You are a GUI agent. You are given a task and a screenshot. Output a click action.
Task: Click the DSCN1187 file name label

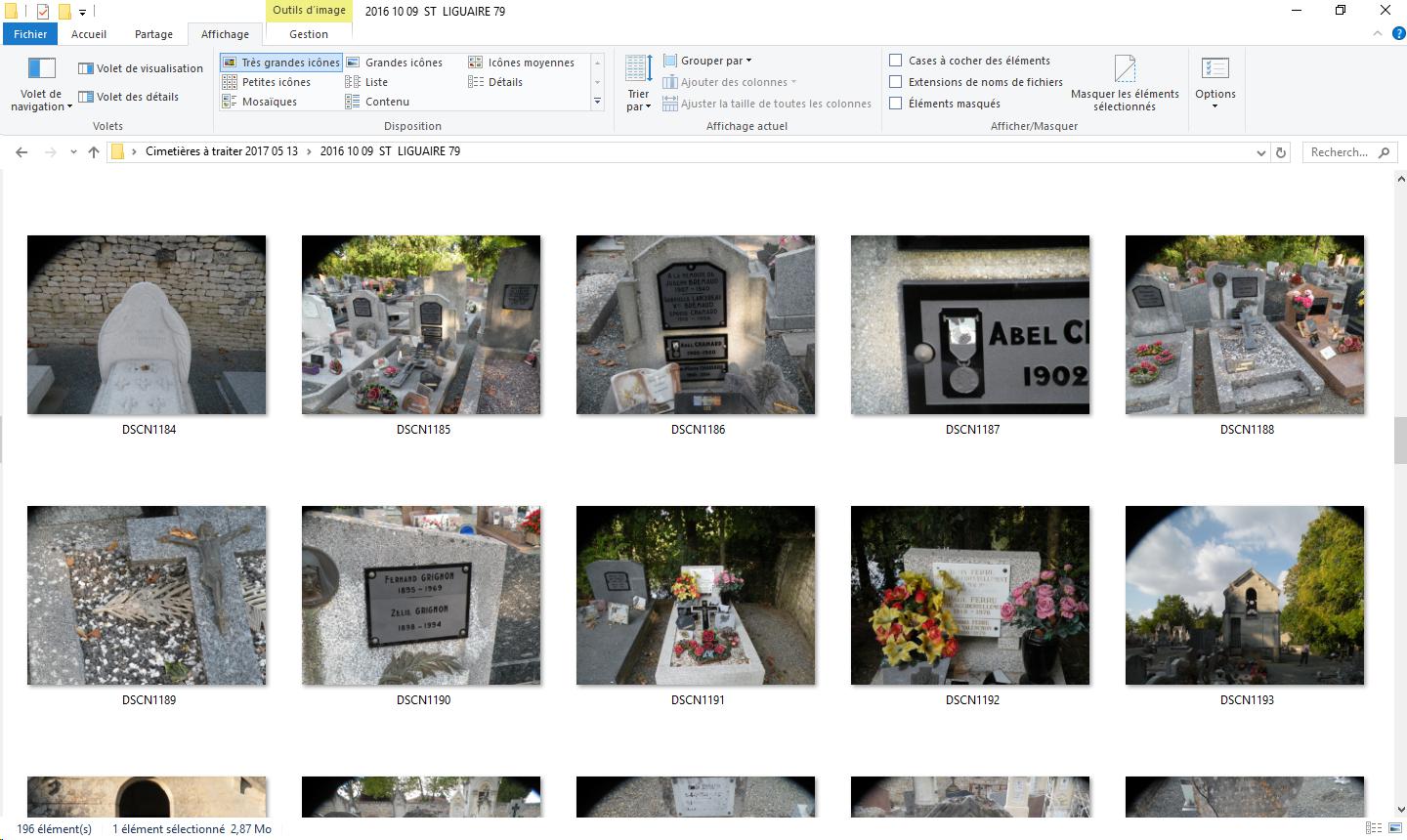click(972, 430)
